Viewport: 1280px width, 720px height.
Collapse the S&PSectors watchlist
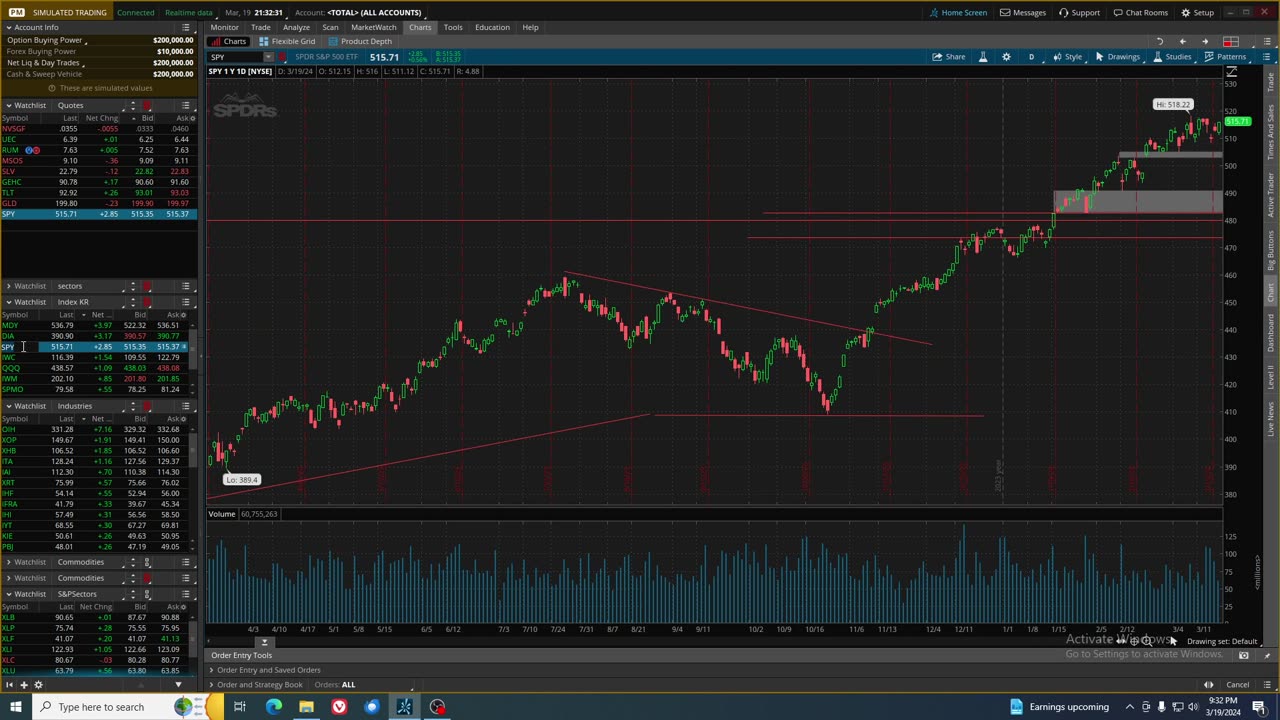8,594
